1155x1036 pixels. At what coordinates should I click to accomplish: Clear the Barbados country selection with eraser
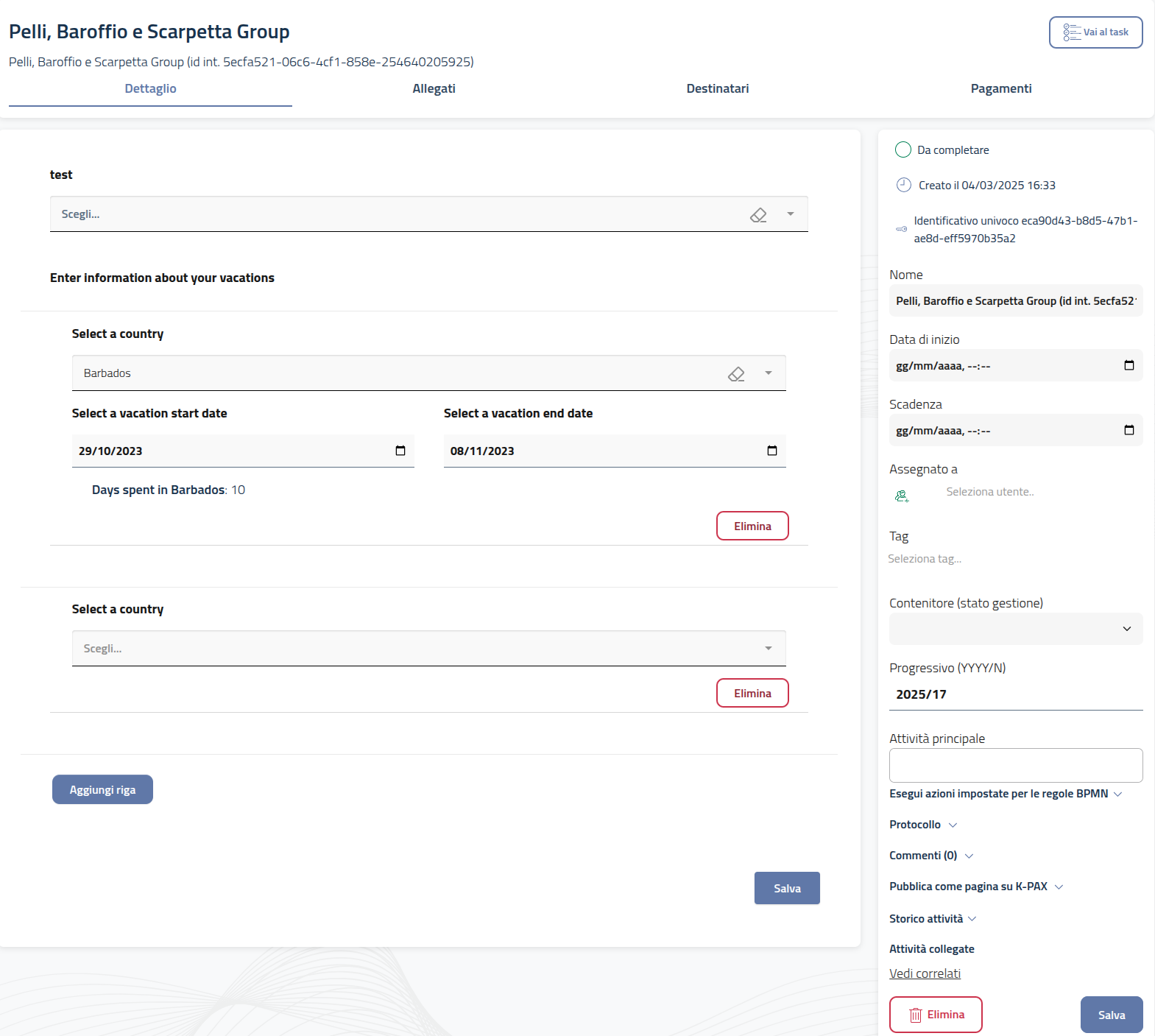click(736, 374)
